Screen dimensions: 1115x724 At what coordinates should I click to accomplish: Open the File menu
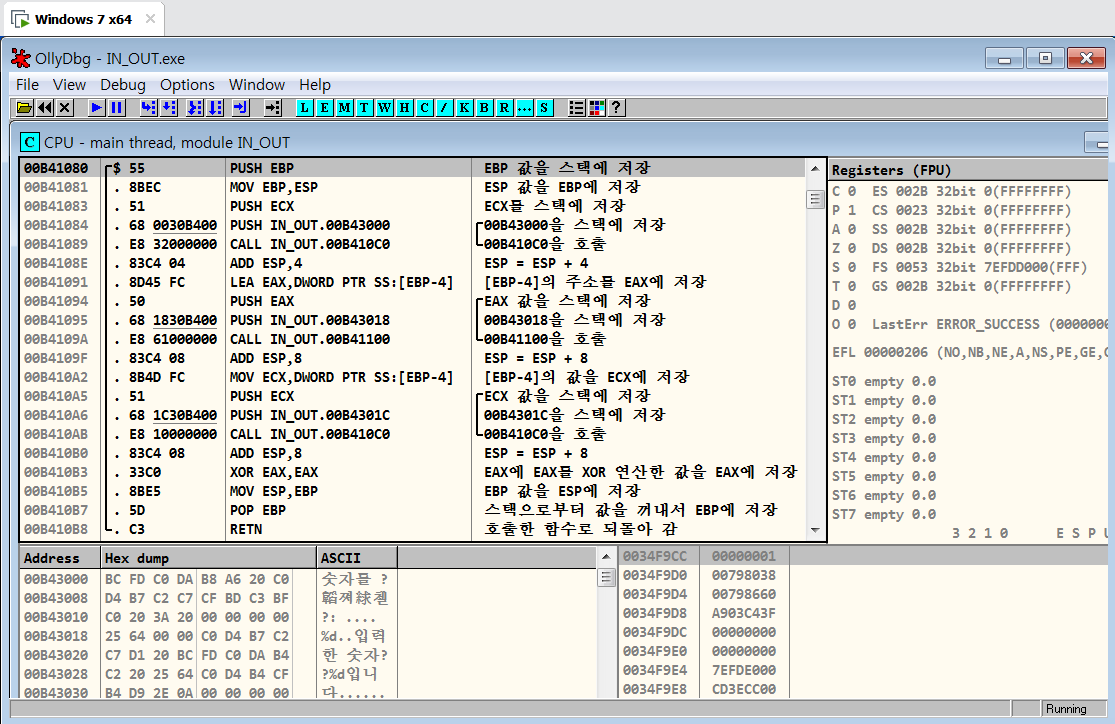click(28, 85)
